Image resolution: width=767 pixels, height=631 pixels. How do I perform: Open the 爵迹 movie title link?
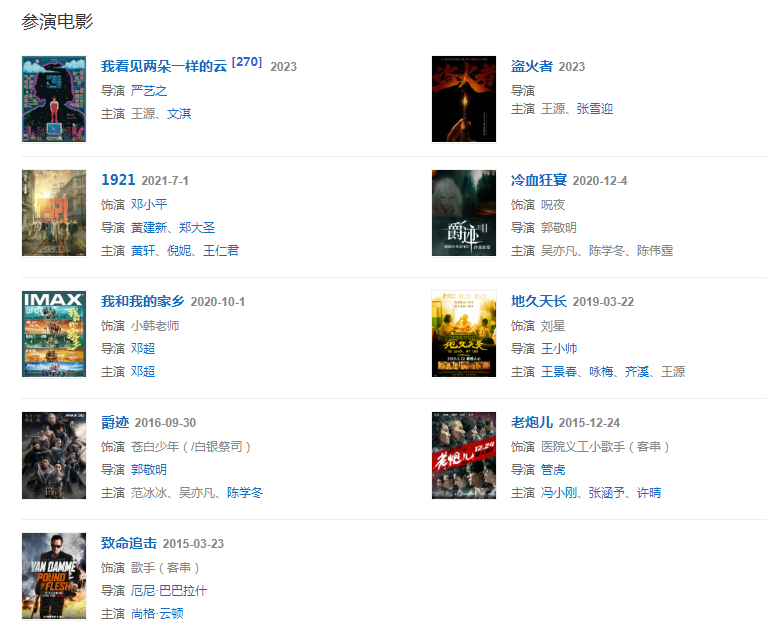[115, 422]
